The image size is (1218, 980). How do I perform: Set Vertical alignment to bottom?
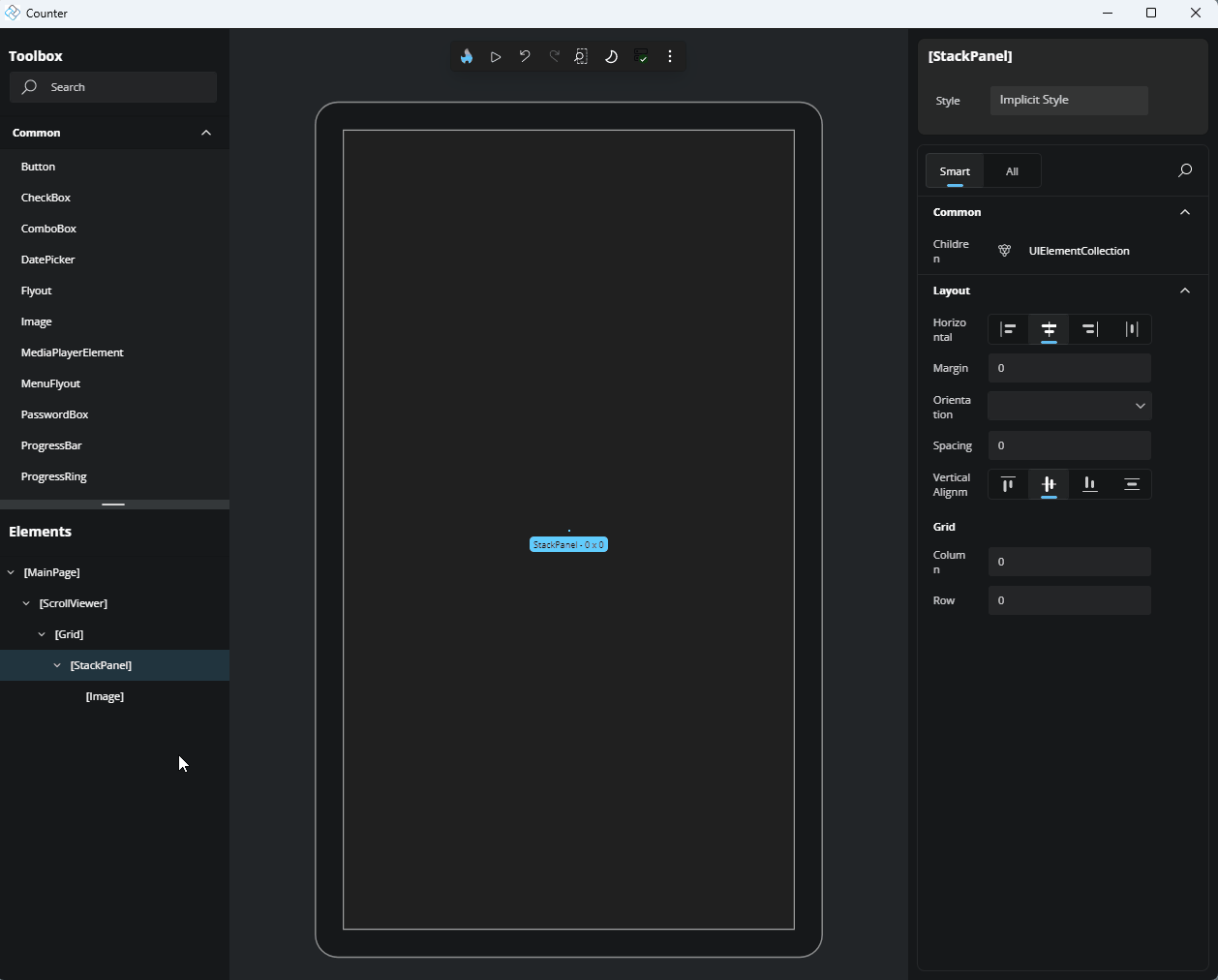[1090, 484]
